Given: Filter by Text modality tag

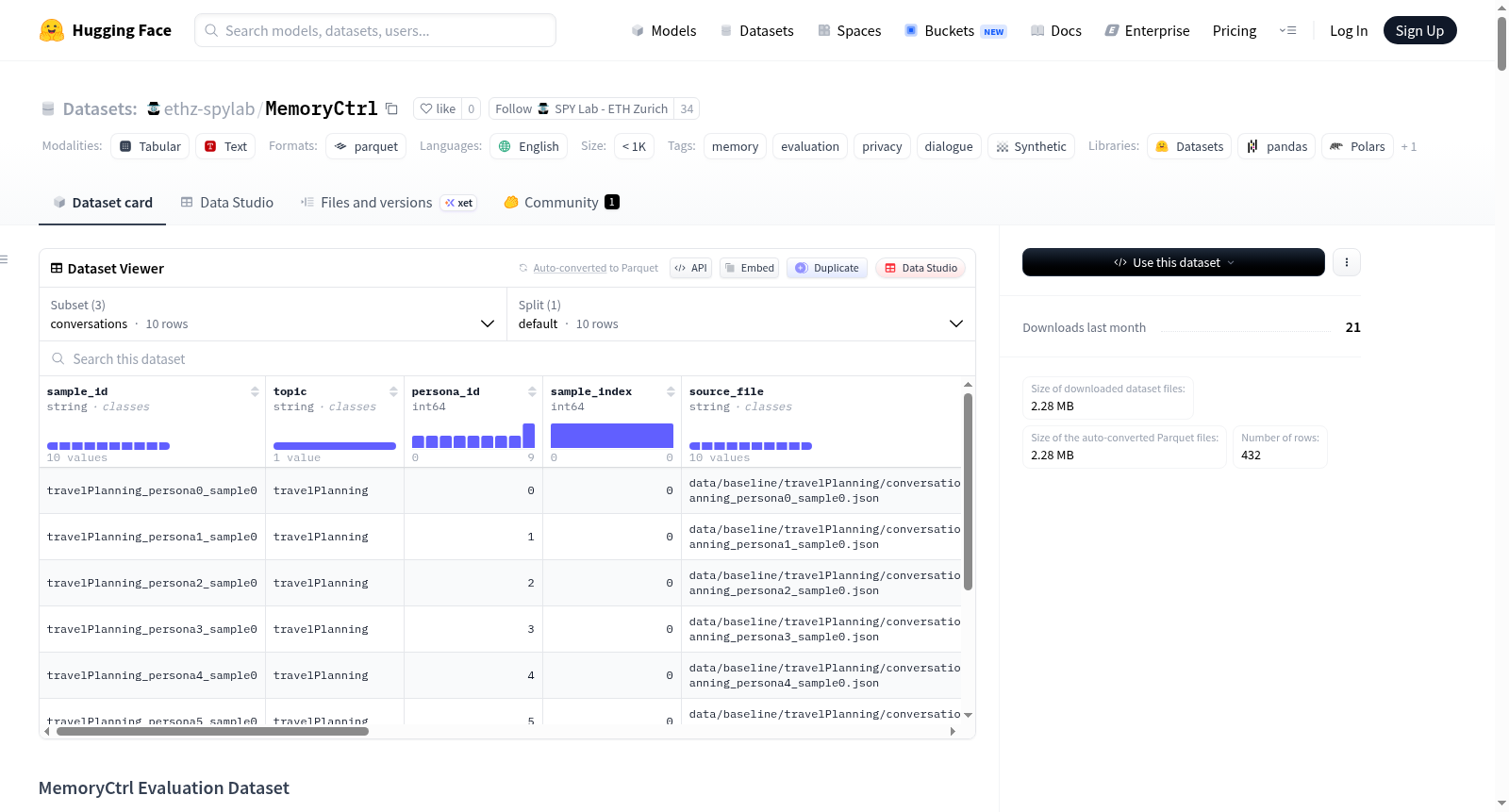Looking at the screenshot, I should [225, 146].
